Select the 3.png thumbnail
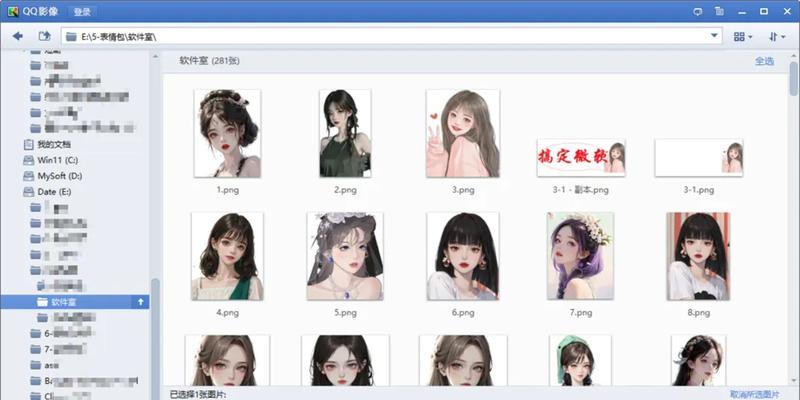 click(x=463, y=134)
